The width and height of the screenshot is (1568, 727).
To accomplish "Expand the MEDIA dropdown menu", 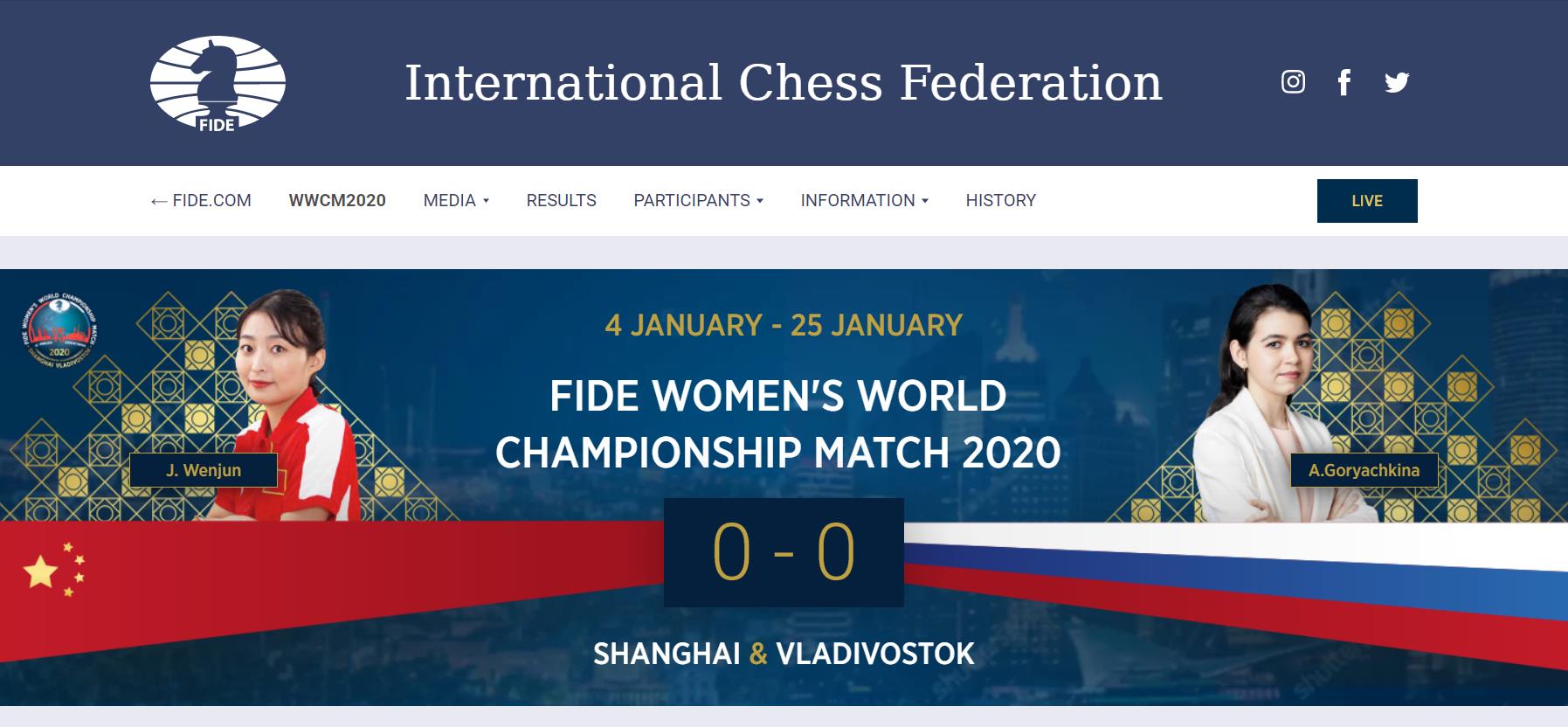I will point(456,200).
